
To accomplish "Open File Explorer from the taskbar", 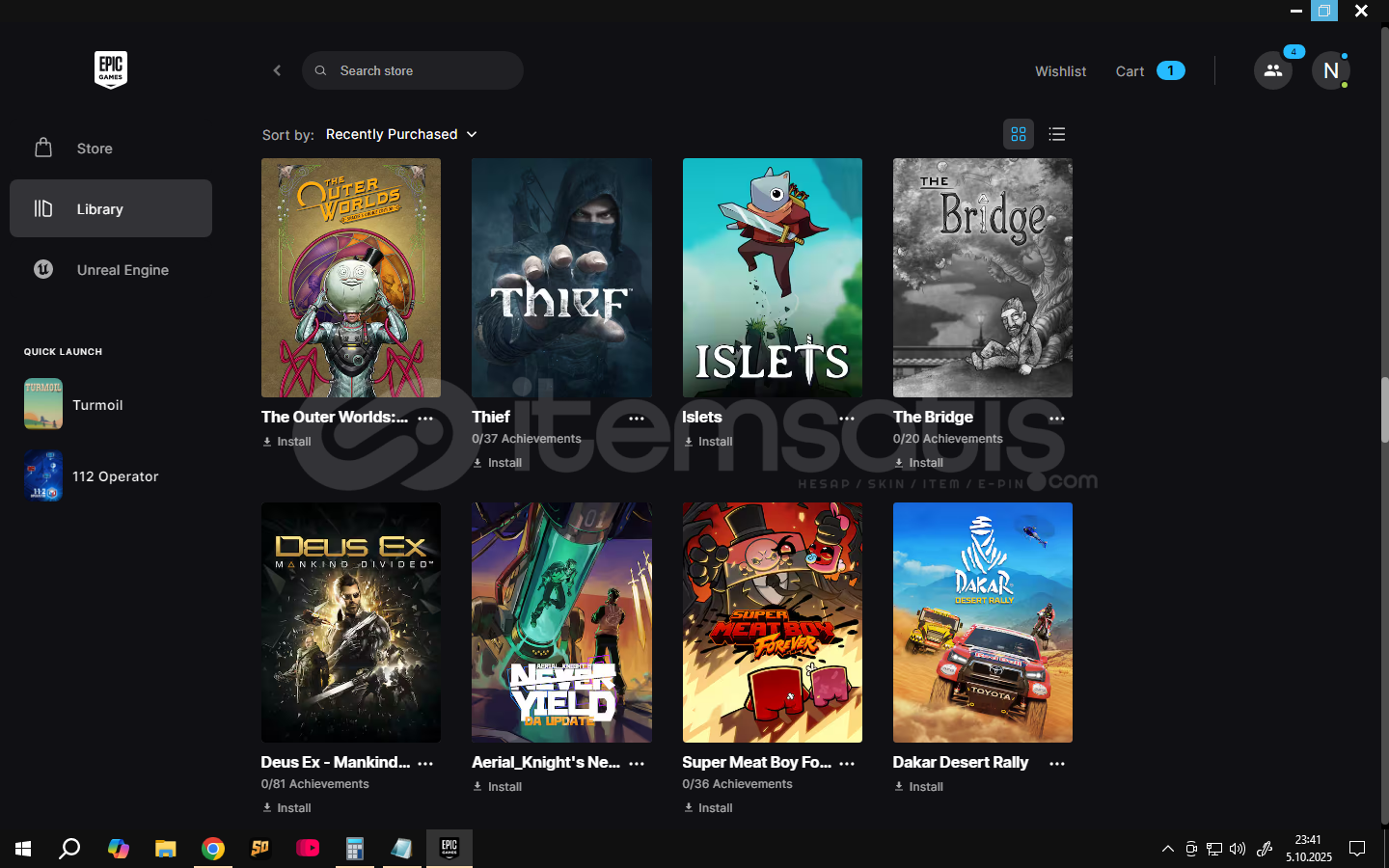I will pyautogui.click(x=166, y=849).
